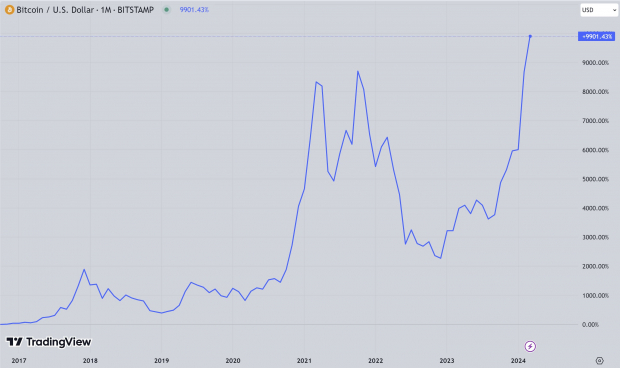Viewport: 620px width, 368px height.
Task: Click the 4000.00% scale label
Action: [595, 208]
